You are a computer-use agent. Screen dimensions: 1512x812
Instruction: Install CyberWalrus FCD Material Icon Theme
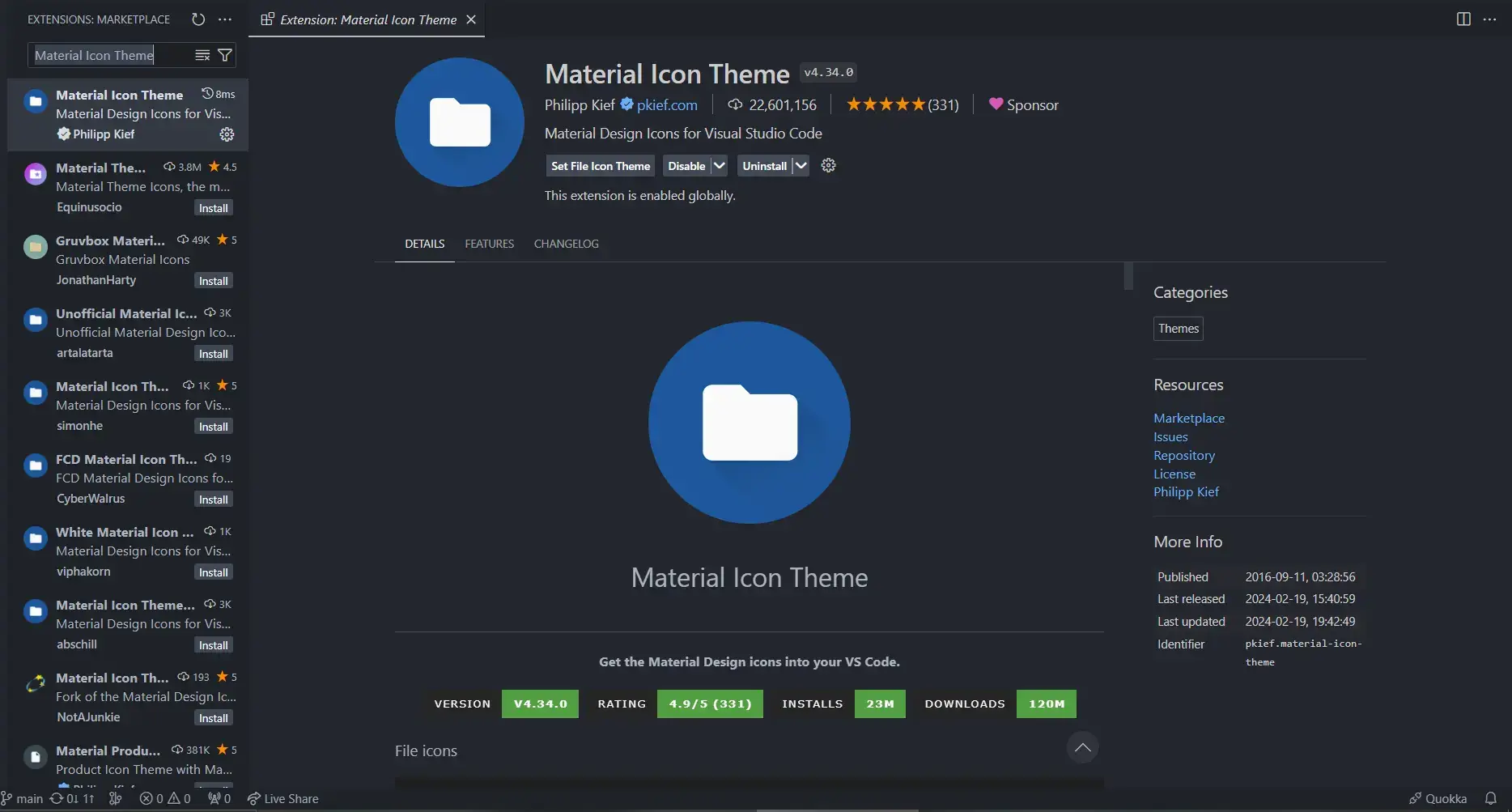pyautogui.click(x=214, y=500)
